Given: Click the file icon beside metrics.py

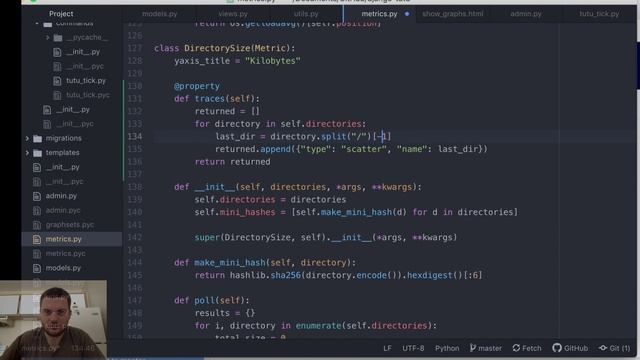Looking at the screenshot, I should 37,240.
